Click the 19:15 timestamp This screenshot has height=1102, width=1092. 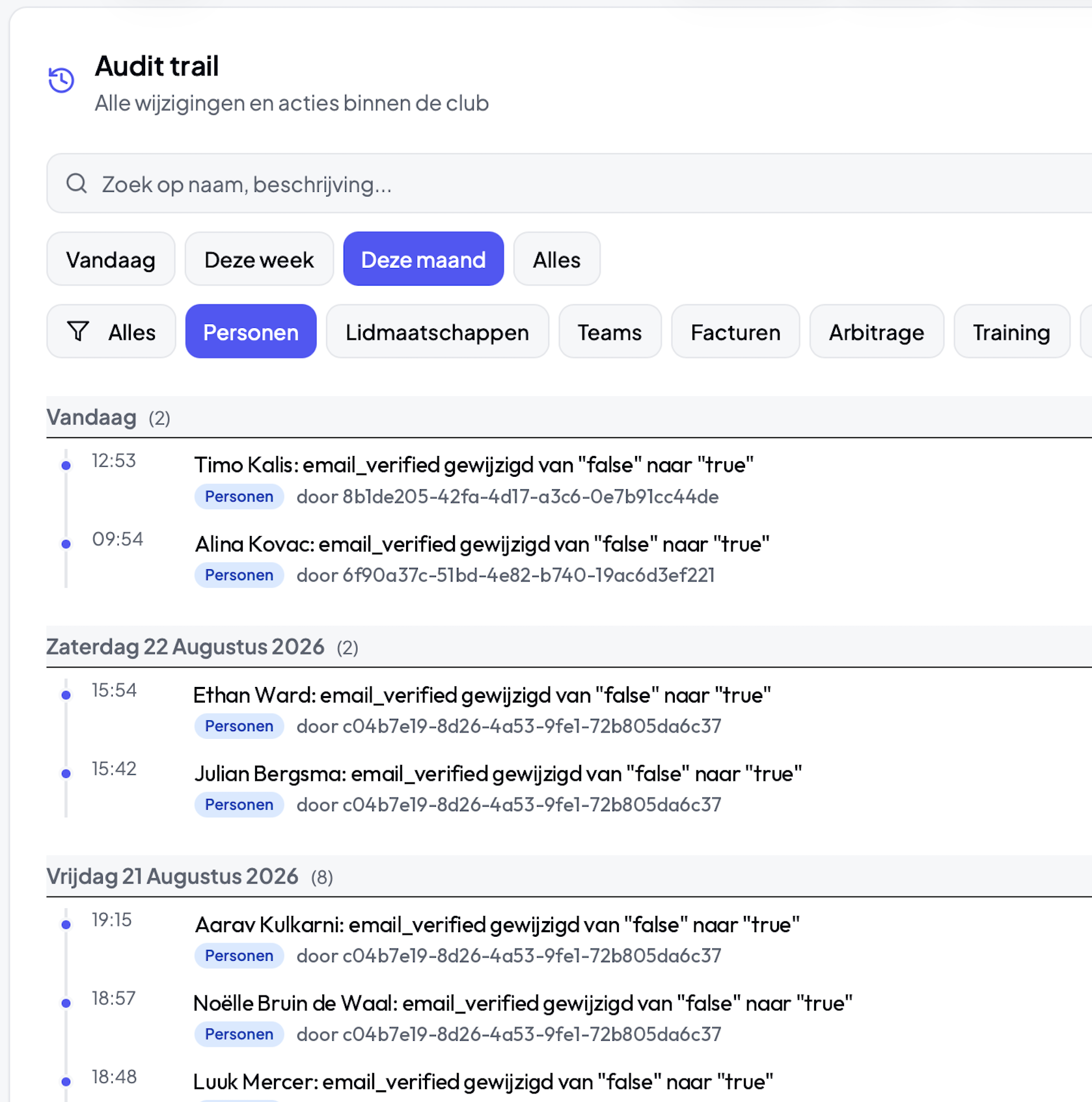click(x=112, y=920)
